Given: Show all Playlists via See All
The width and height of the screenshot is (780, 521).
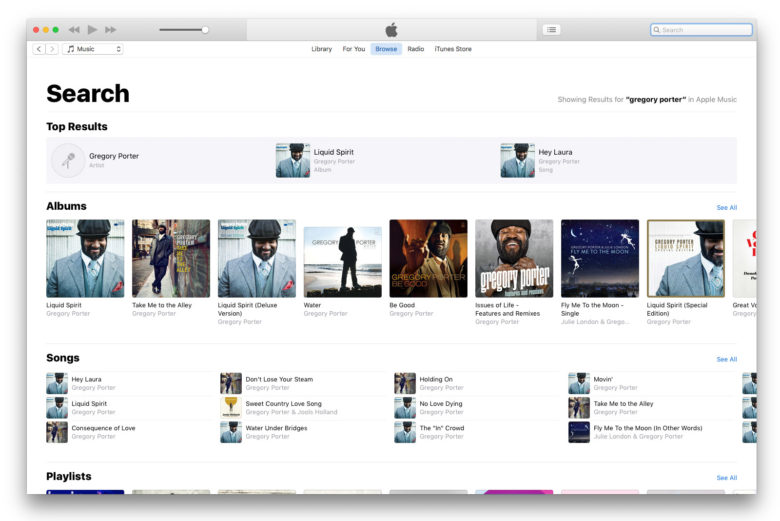Looking at the screenshot, I should coord(726,478).
